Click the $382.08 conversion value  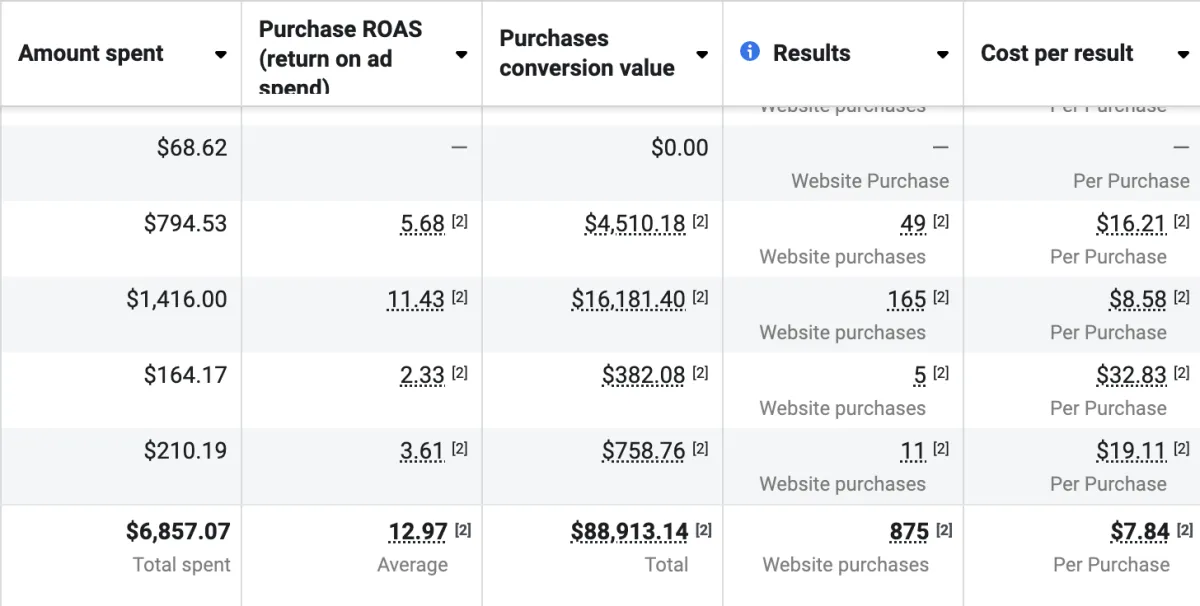(x=644, y=376)
